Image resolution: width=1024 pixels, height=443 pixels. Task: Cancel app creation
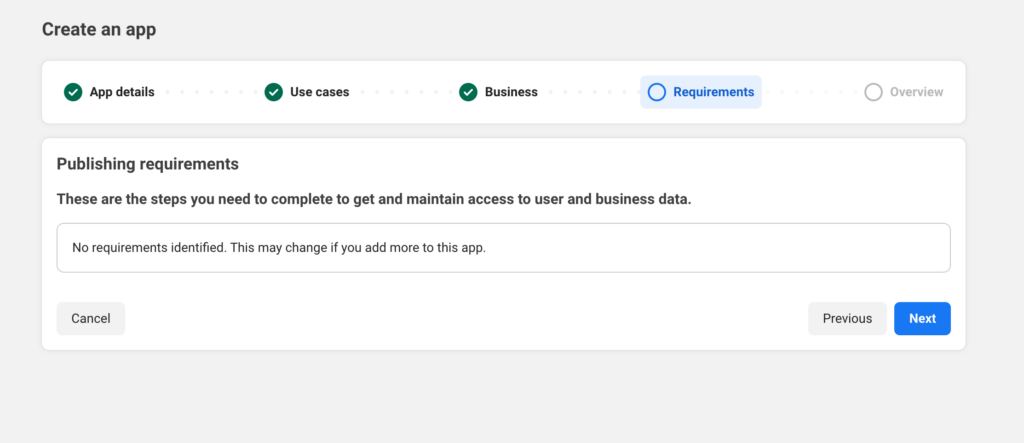pos(91,318)
